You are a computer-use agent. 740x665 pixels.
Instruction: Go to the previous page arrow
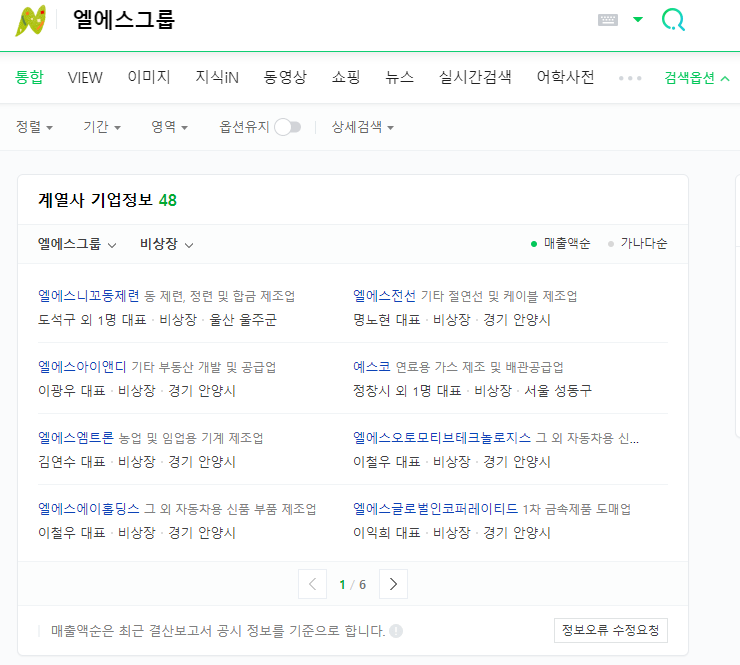click(312, 584)
